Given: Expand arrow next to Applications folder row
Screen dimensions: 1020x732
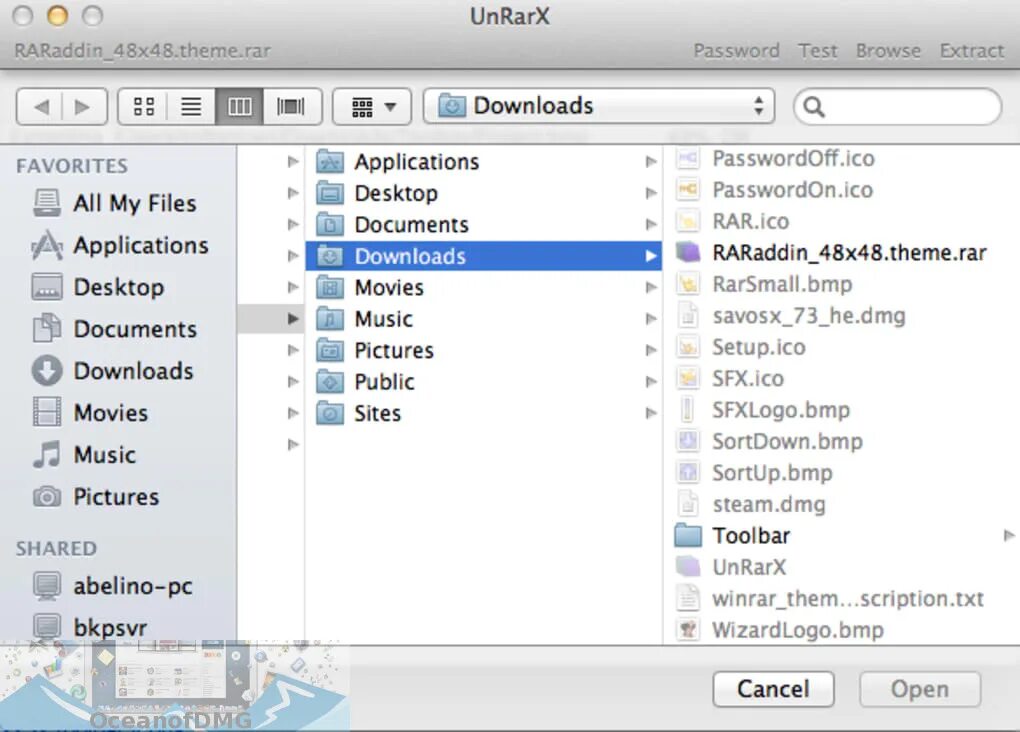Looking at the screenshot, I should tap(651, 161).
